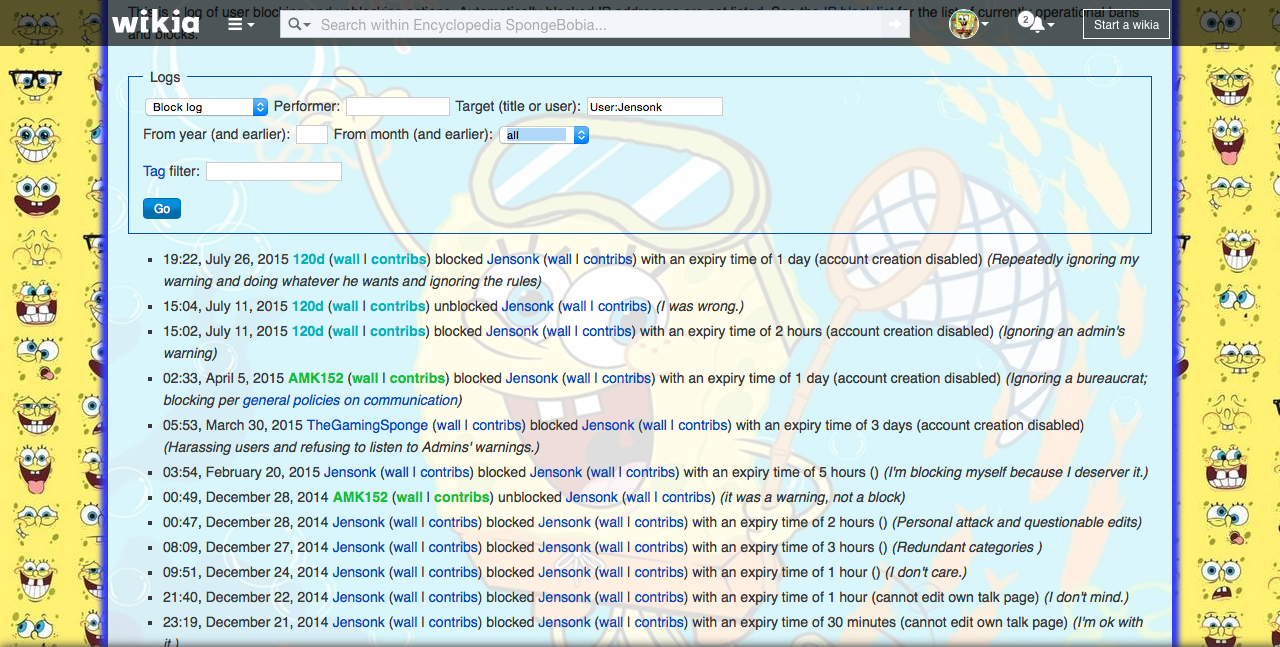
Task: Click the comment "(I don't mind.)"
Action: click(x=1086, y=597)
